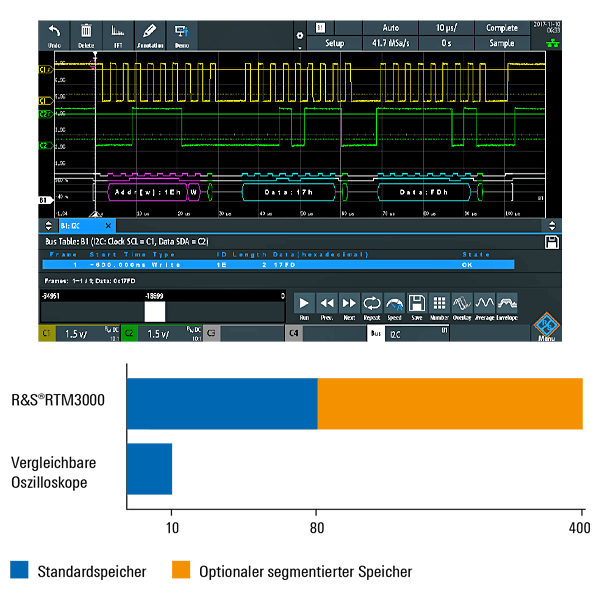Enable channel C4
This screenshot has height=600, width=600.
(294, 333)
